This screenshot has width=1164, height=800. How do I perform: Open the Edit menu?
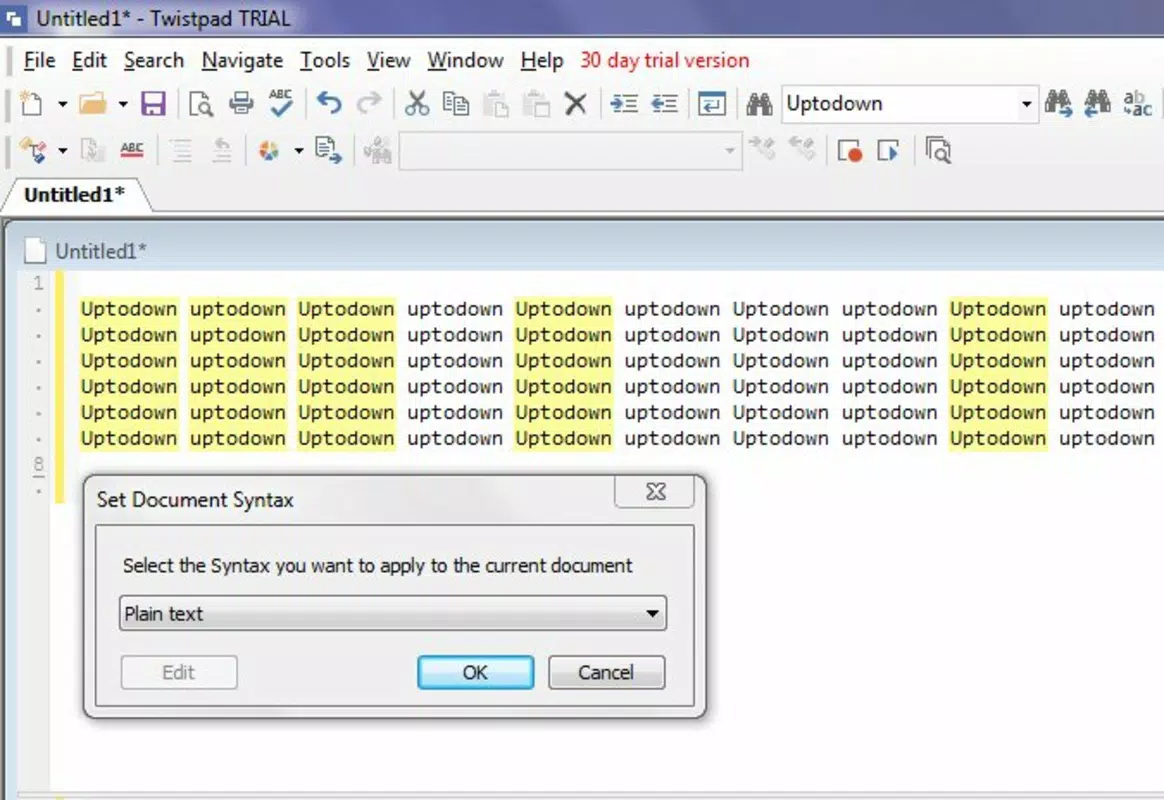pyautogui.click(x=89, y=60)
